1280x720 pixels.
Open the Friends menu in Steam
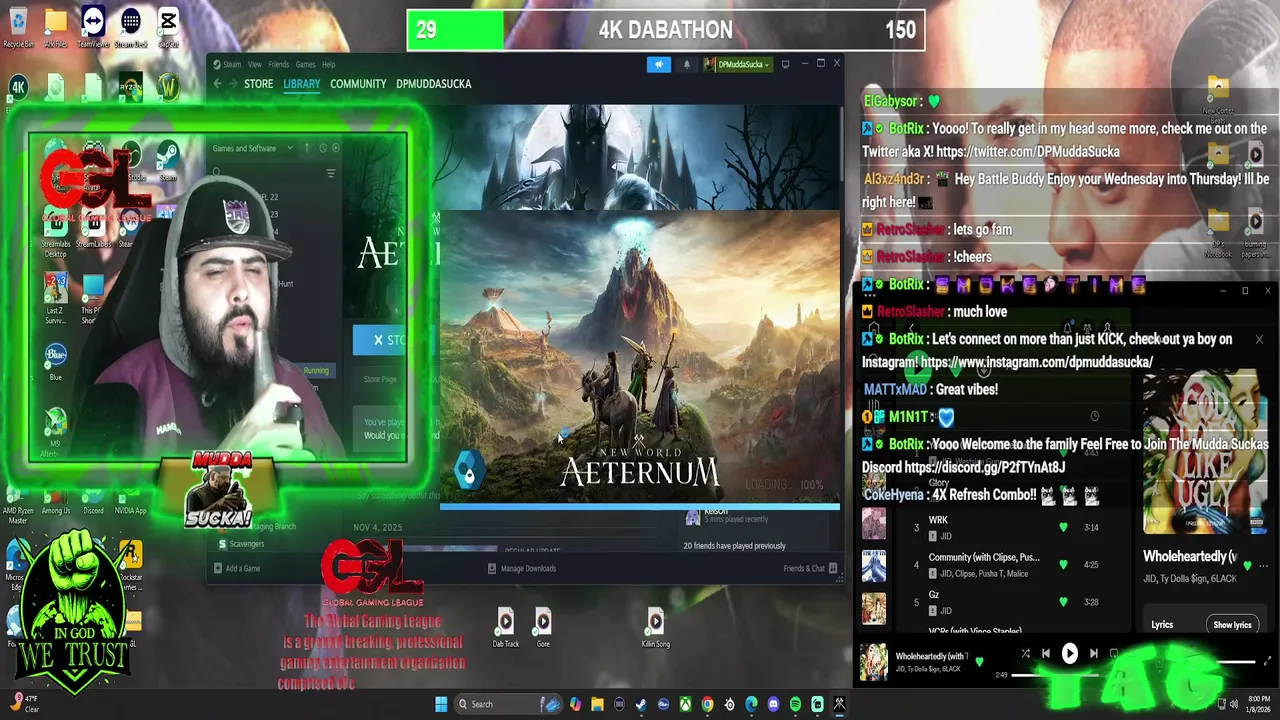click(x=278, y=64)
